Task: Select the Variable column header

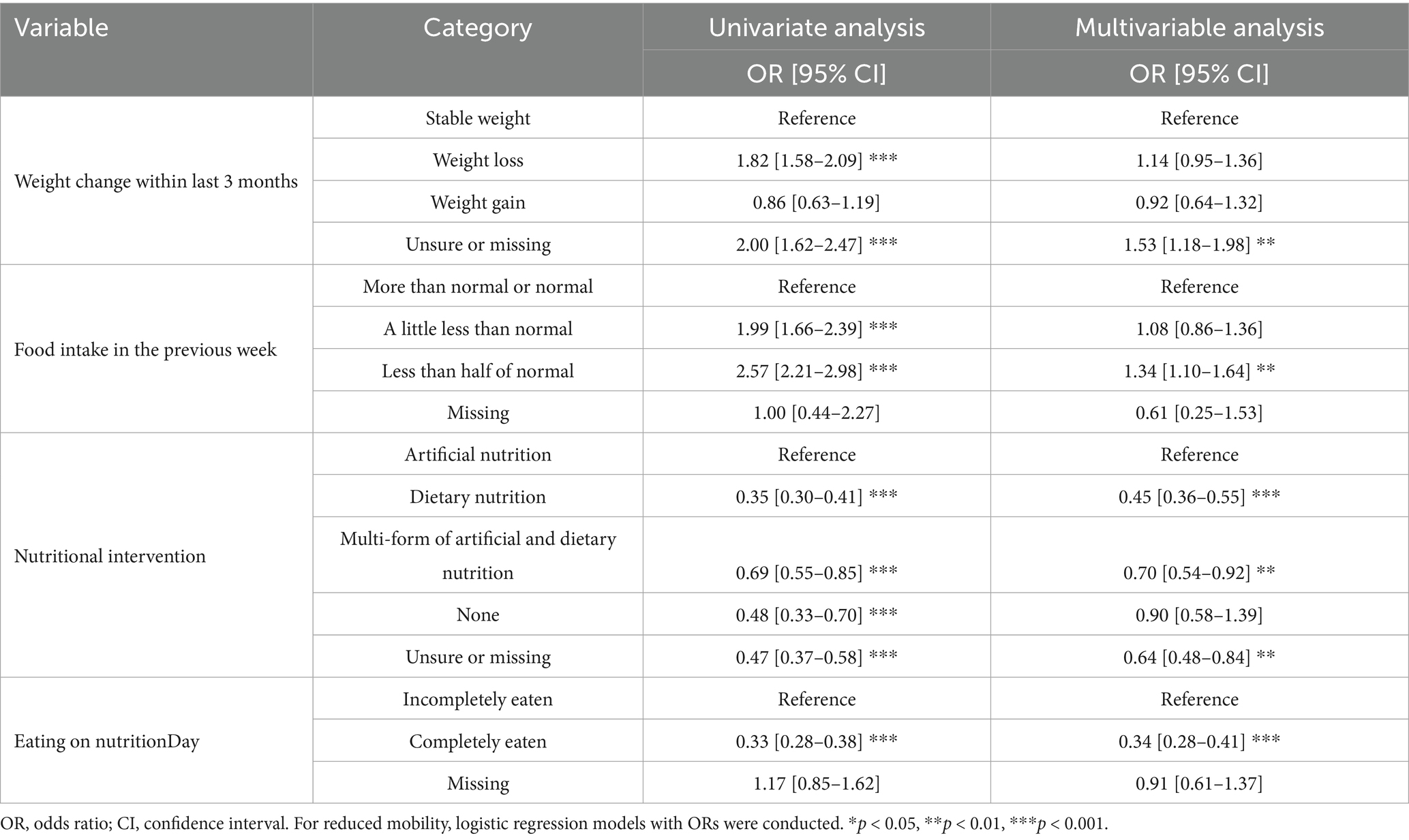Action: 61,28
